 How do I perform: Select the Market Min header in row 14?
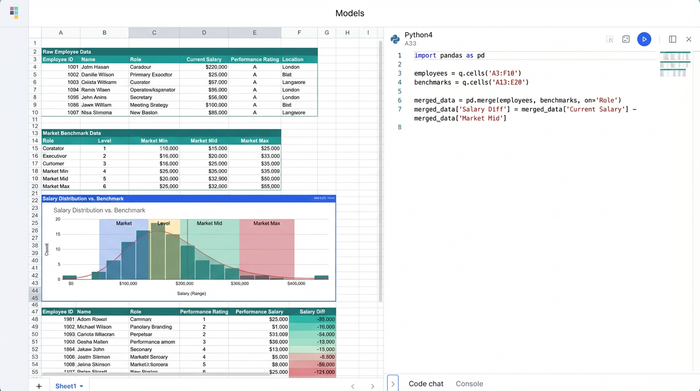tap(154, 141)
